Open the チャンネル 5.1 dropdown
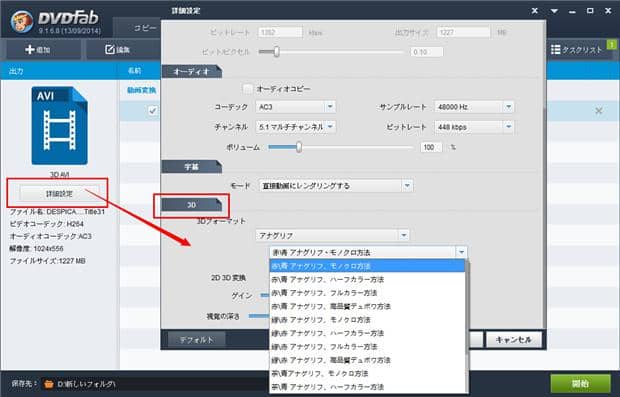 295,127
